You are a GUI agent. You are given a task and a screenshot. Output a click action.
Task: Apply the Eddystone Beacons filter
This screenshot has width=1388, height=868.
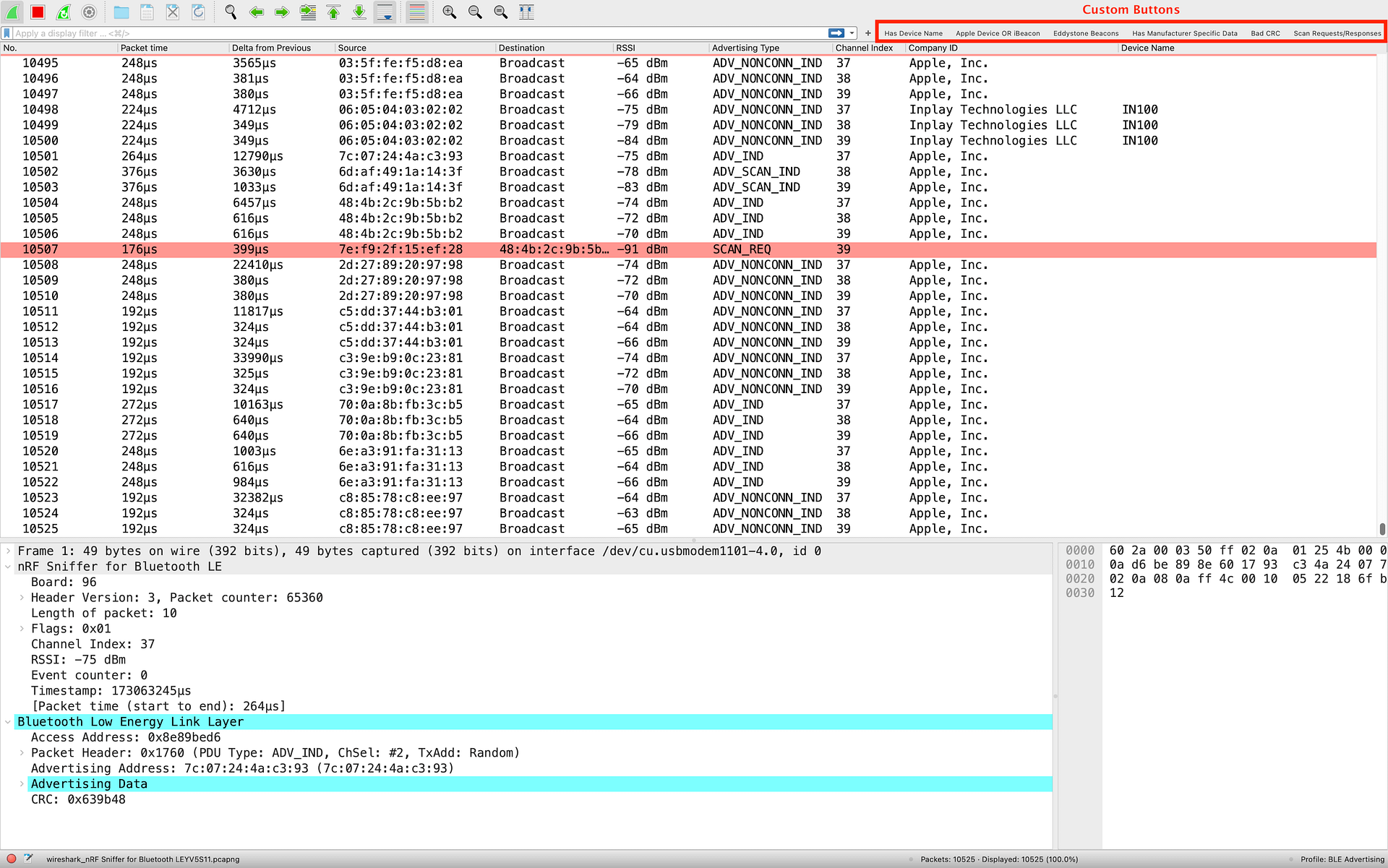1085,33
